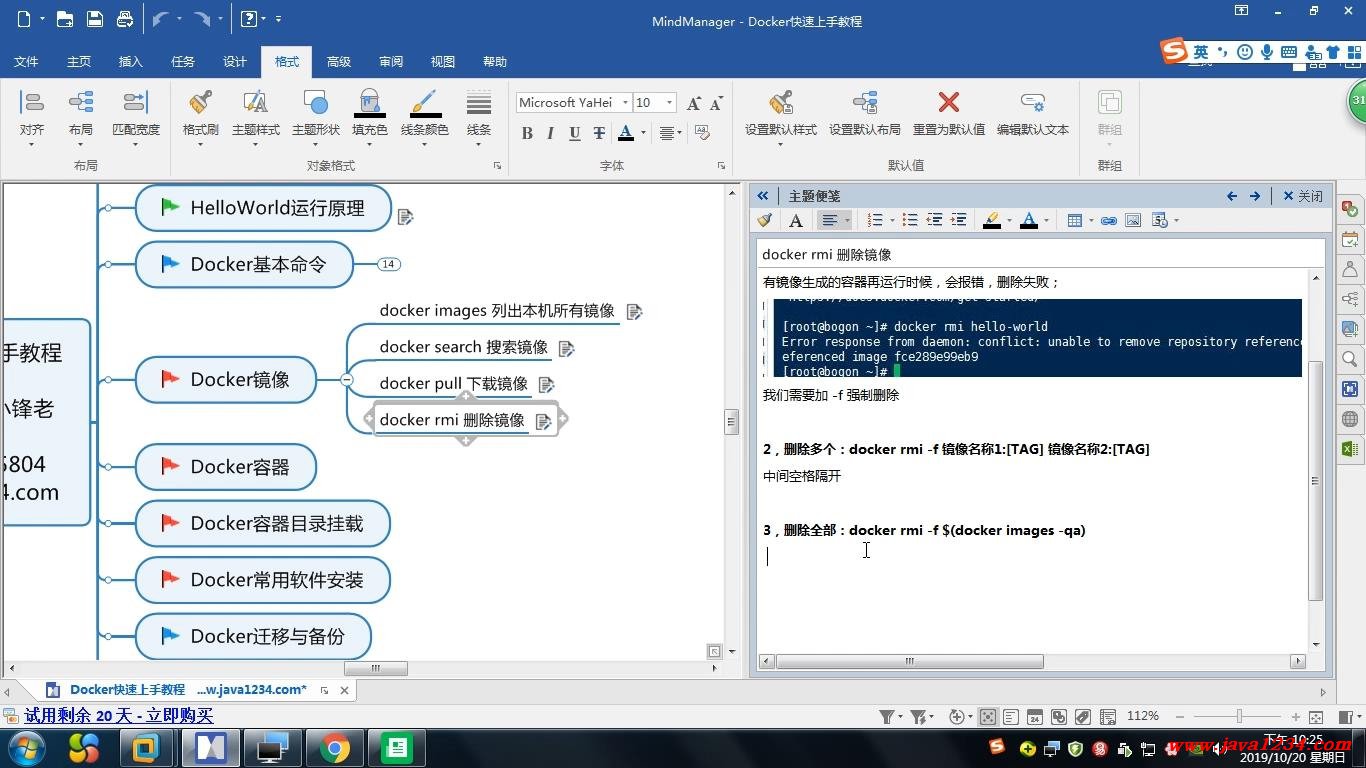Click the insert image icon in notes toolbar
Viewport: 1366px width, 768px height.
(x=1133, y=220)
